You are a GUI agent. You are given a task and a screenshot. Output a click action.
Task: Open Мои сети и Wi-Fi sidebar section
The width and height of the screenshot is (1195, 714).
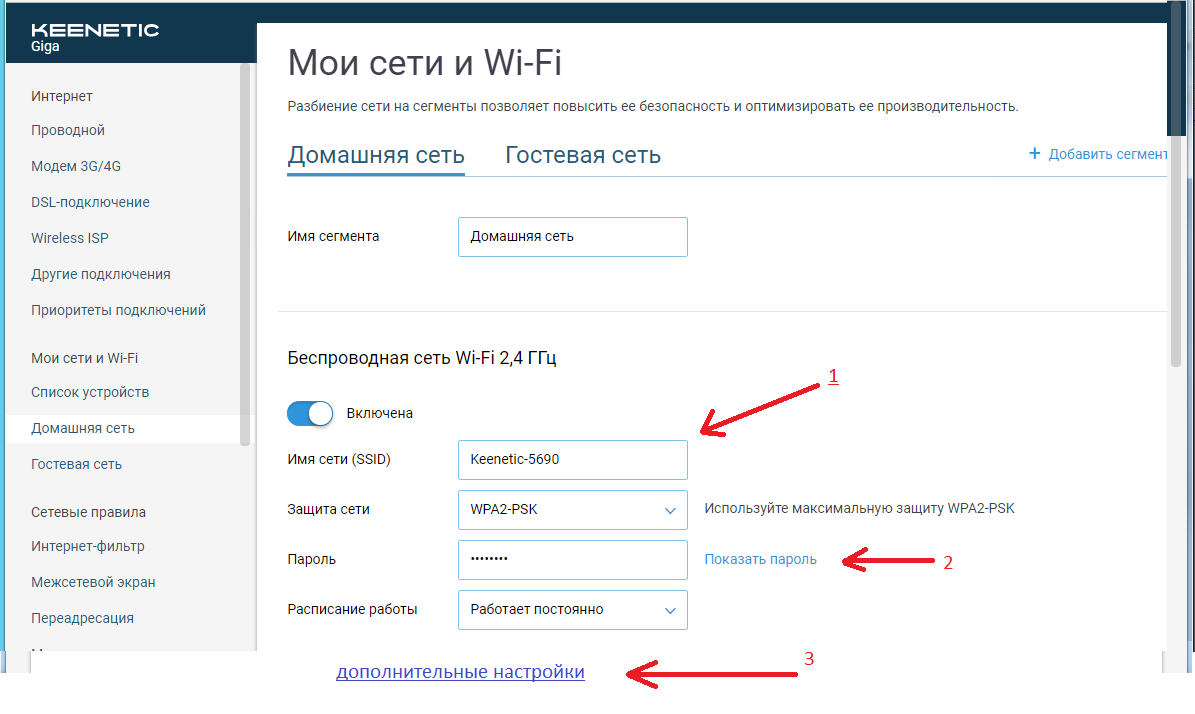click(x=85, y=358)
